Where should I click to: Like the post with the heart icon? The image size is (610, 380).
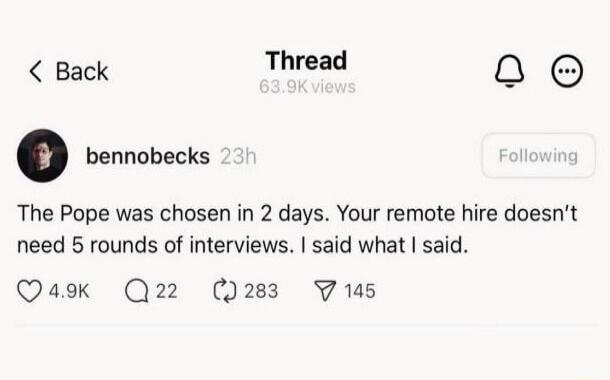point(29,291)
